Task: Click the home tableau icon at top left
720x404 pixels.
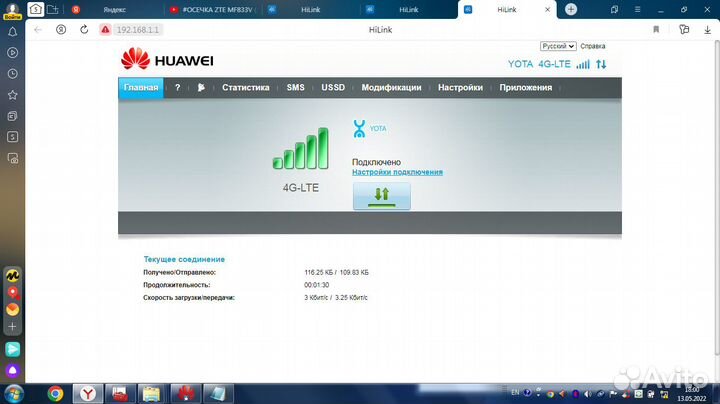Action: click(x=35, y=9)
